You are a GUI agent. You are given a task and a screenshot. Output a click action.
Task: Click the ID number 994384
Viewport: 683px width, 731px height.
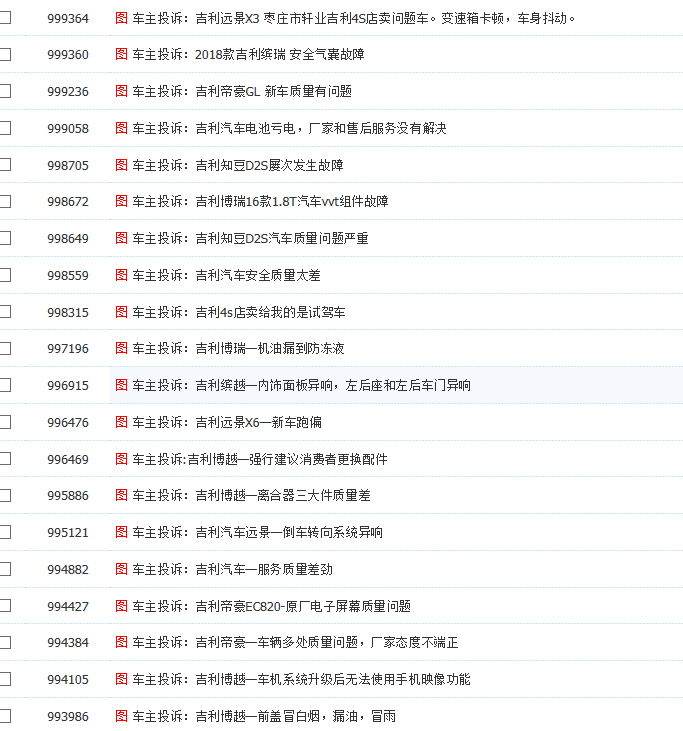(68, 642)
